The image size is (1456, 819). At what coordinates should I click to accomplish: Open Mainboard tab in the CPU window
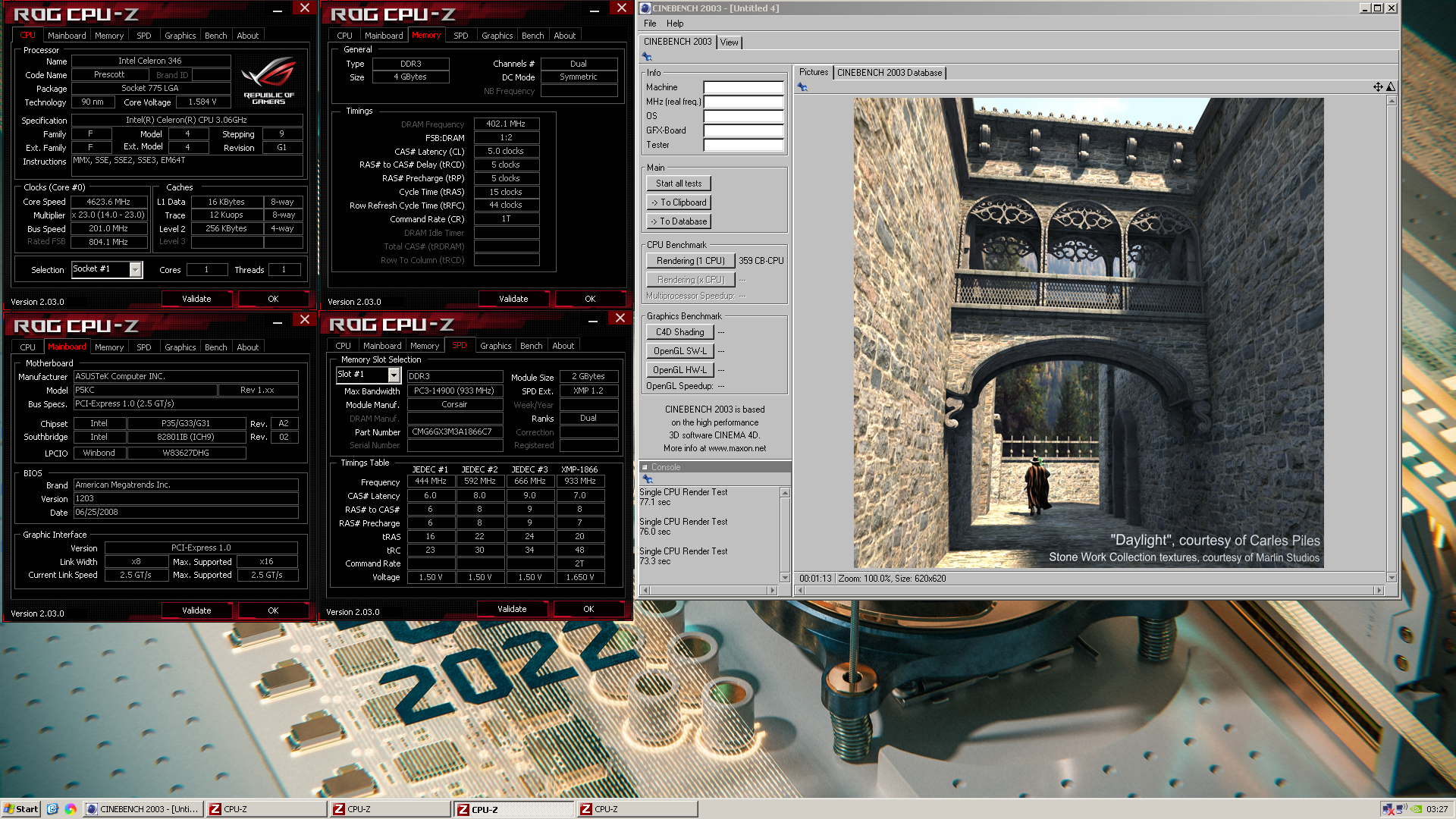tap(67, 36)
